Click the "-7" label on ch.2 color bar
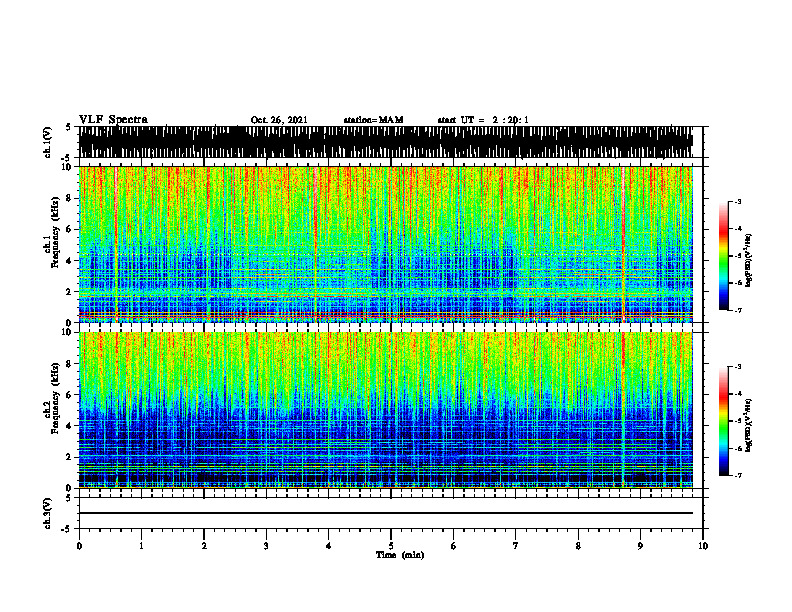This screenshot has height=612, width=792. [738, 475]
